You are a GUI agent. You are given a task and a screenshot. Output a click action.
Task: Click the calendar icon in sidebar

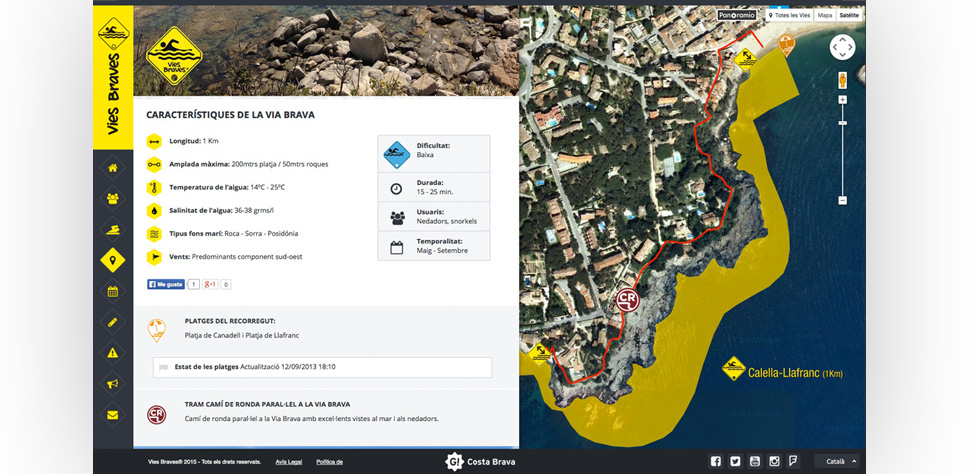click(x=113, y=291)
